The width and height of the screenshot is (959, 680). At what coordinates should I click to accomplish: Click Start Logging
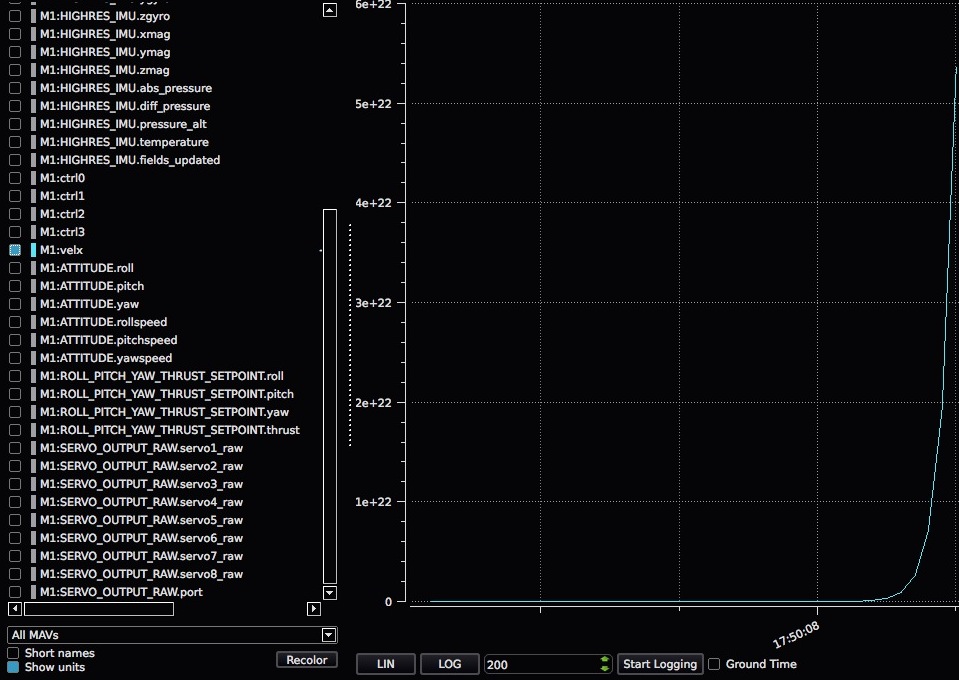pos(659,663)
